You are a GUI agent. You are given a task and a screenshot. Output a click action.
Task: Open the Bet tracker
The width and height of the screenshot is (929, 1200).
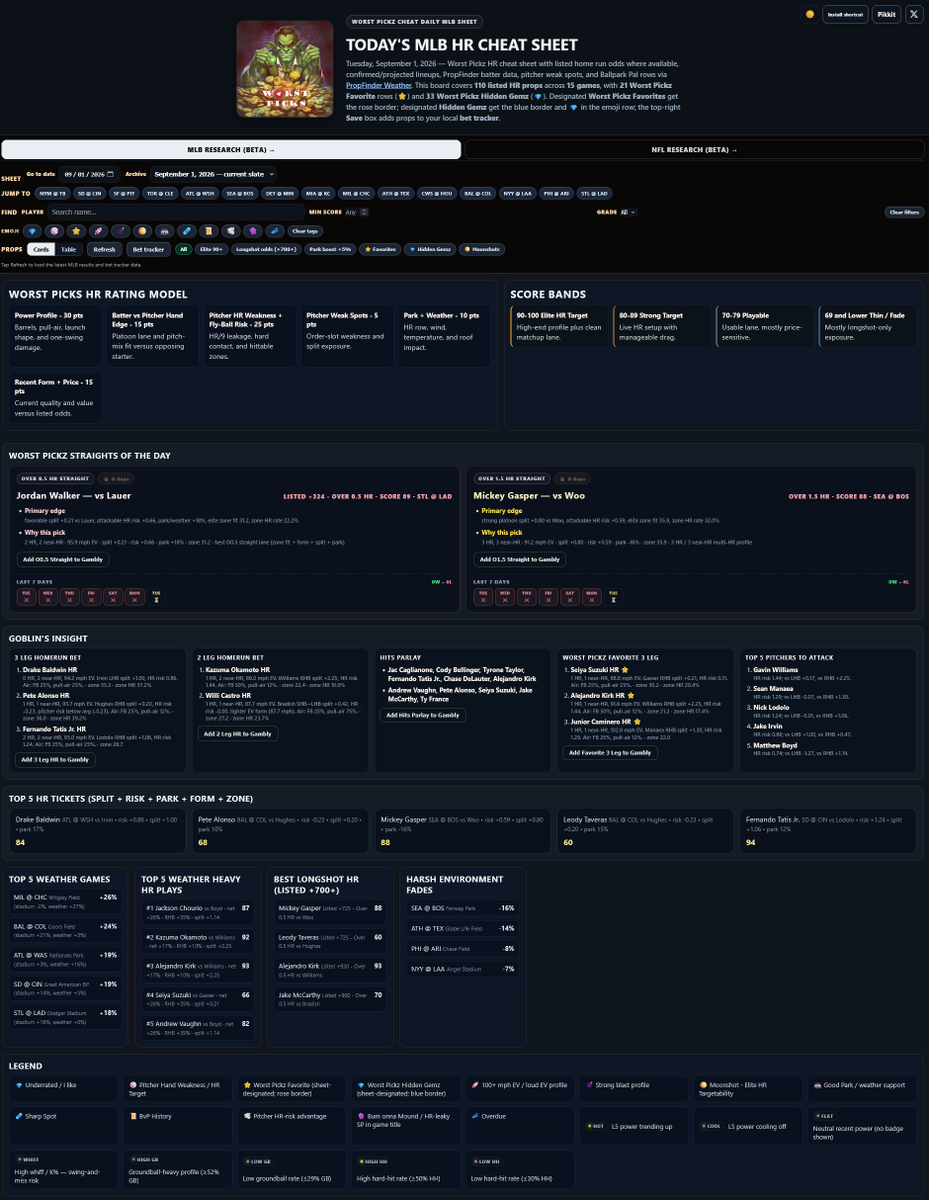(x=148, y=249)
